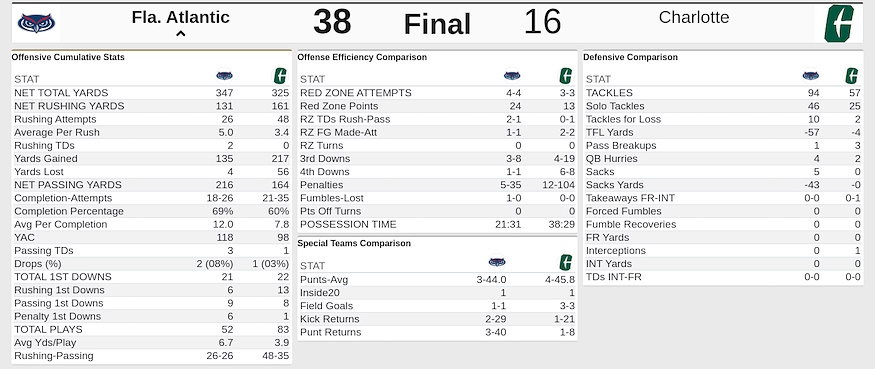
Task: Click the Special Teams Comparison heading
Action: coord(354,243)
